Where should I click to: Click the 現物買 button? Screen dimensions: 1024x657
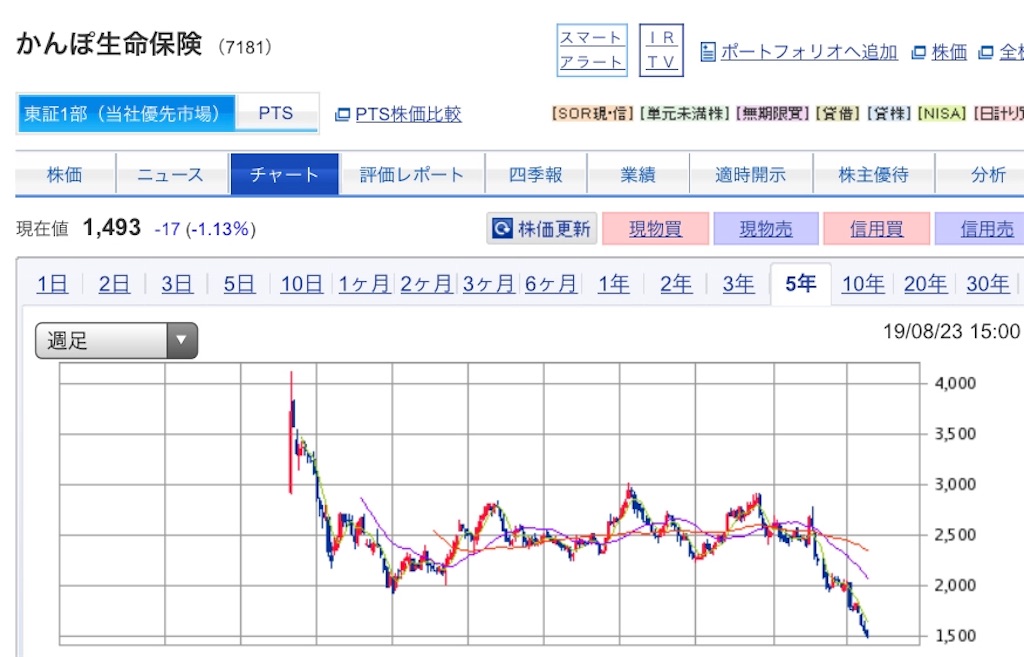655,229
